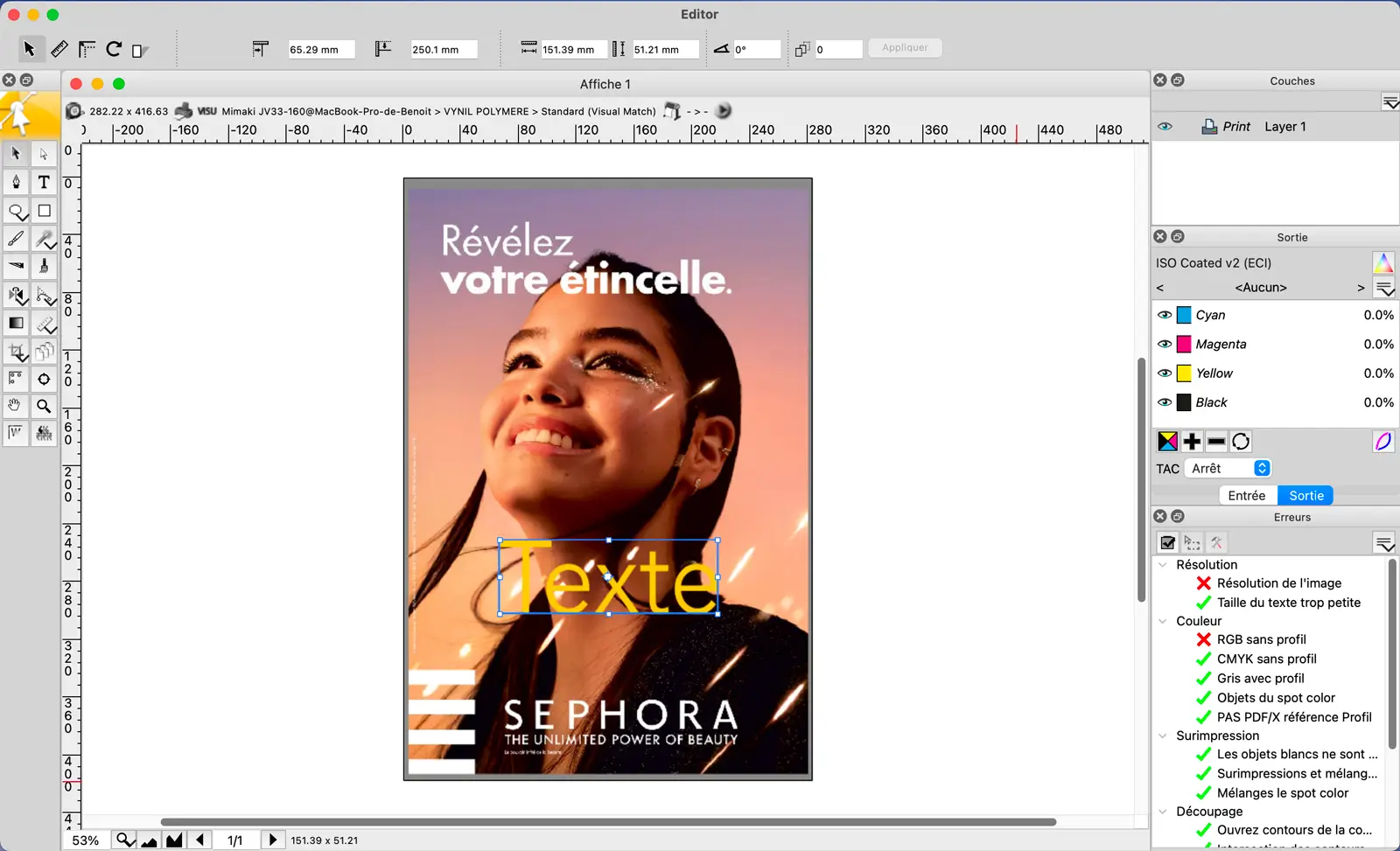Click the round arrow button after media path
Viewport: 1400px width, 851px height.
coord(724,111)
